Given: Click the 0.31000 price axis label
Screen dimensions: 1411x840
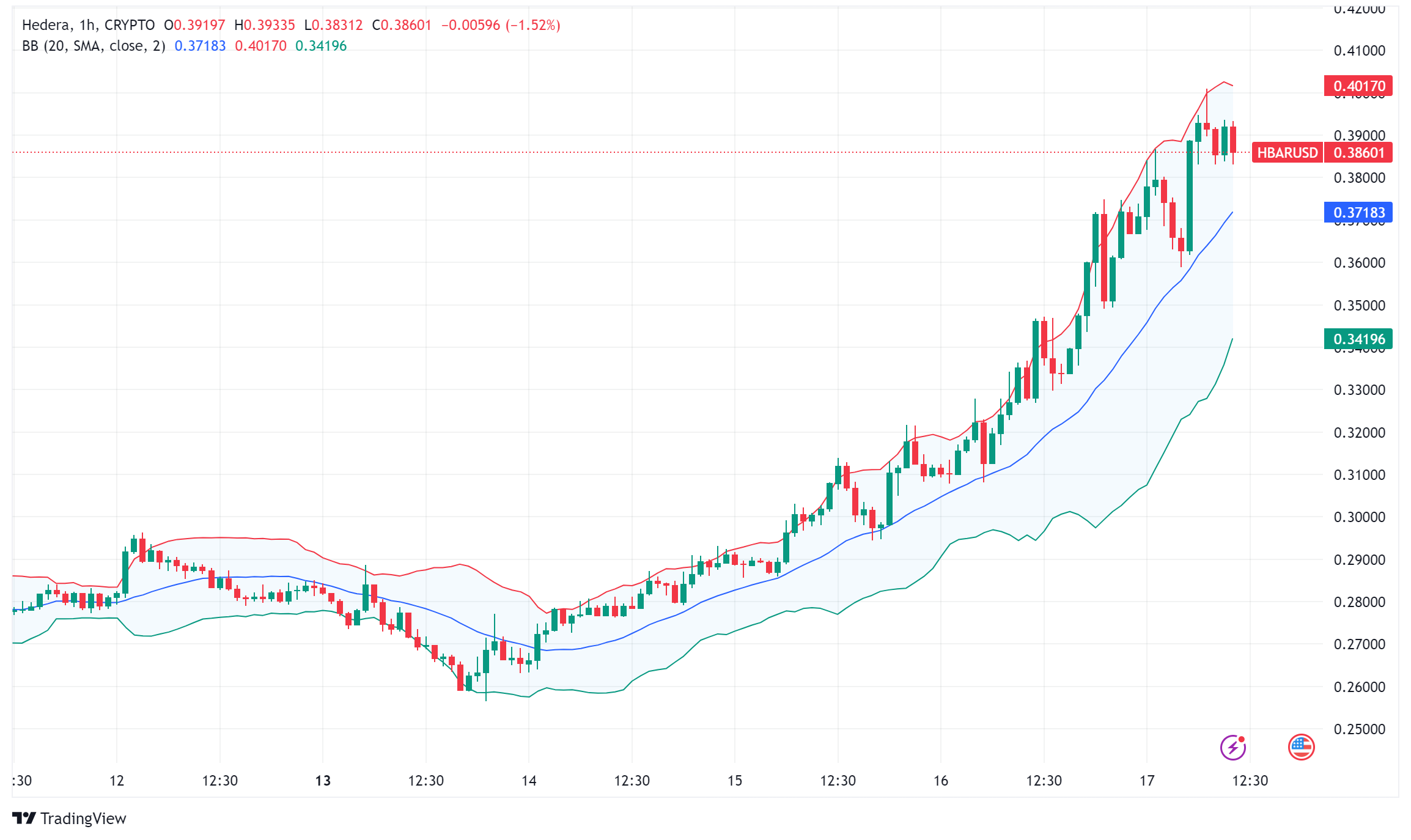Looking at the screenshot, I should point(1360,475).
